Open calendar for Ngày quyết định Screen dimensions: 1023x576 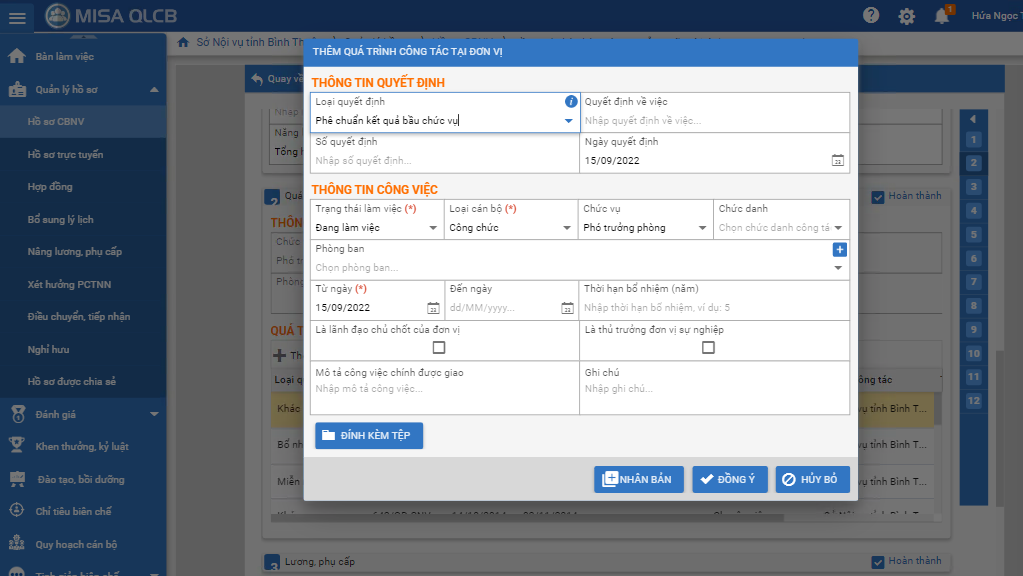[838, 161]
